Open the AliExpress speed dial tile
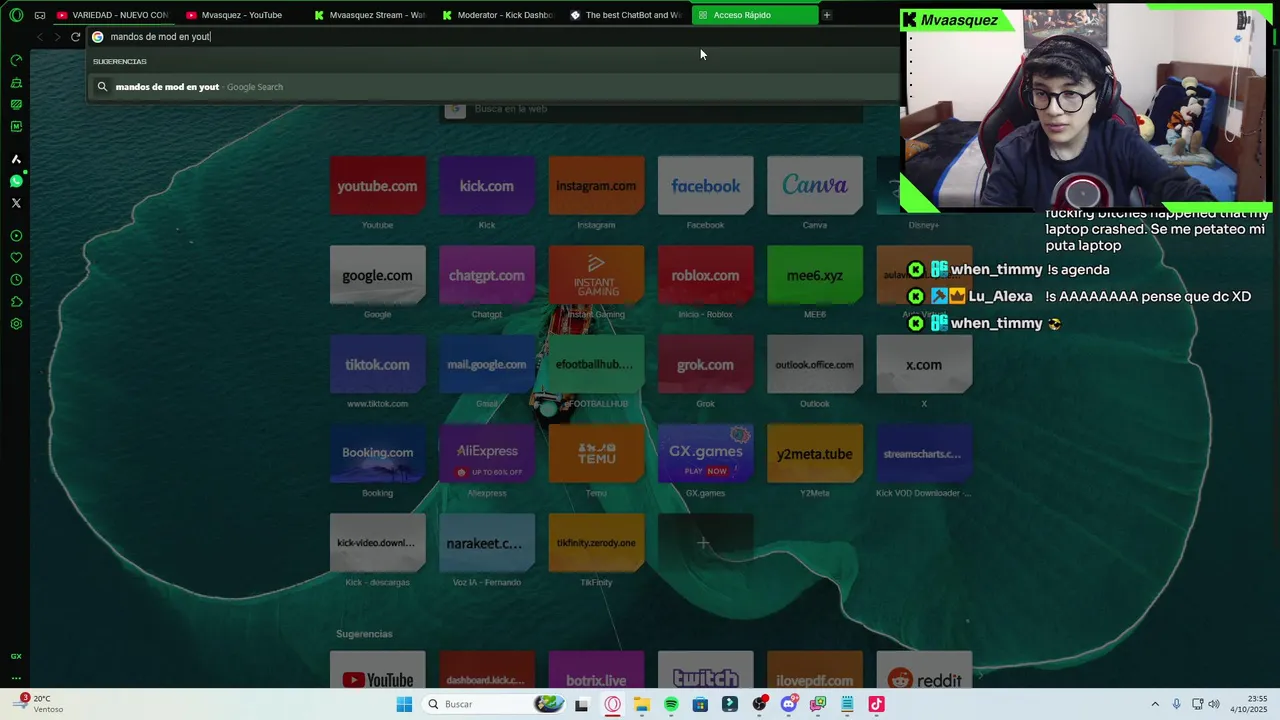The image size is (1280, 720). (487, 453)
